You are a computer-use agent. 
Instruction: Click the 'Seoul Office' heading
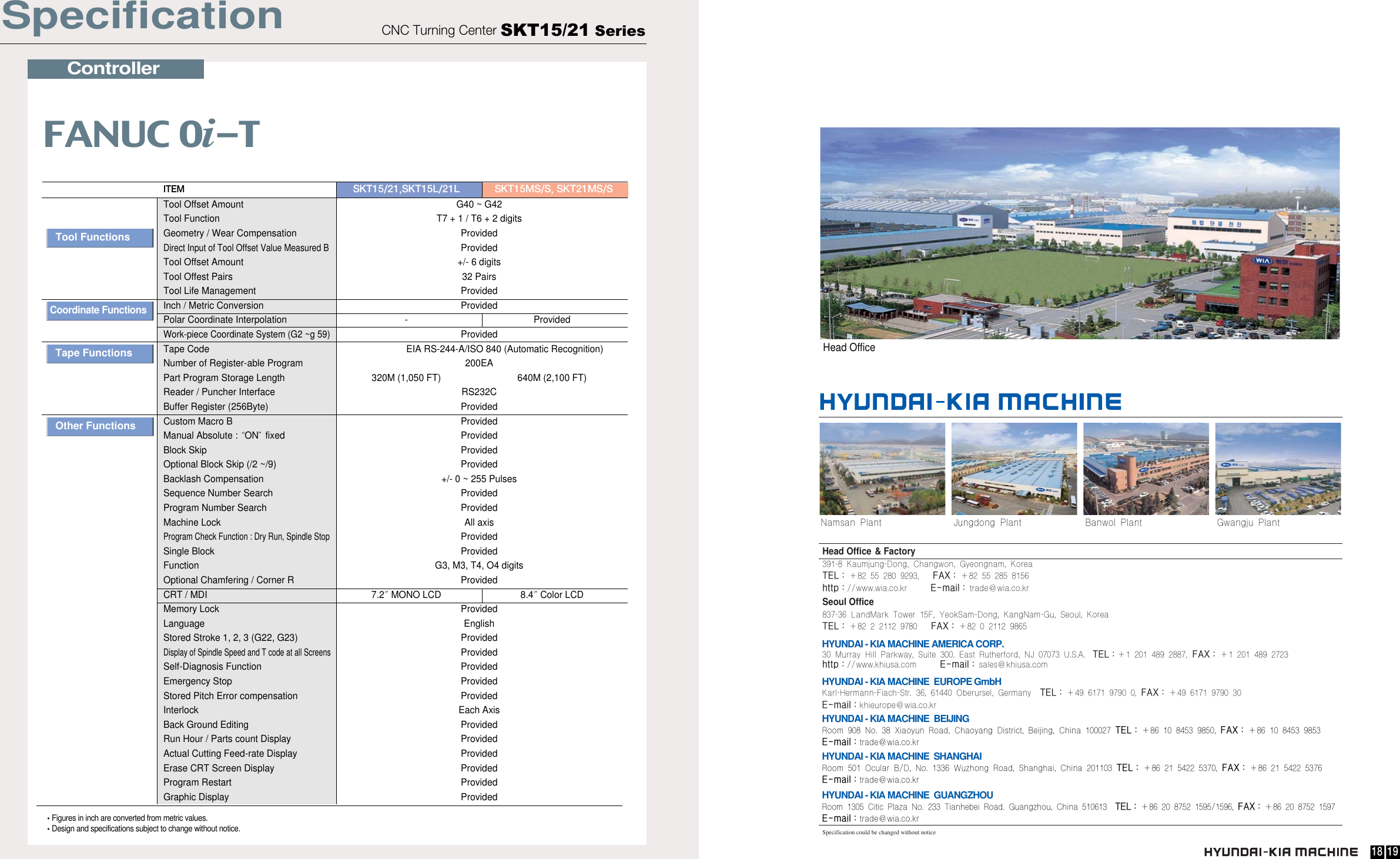click(x=848, y=602)
